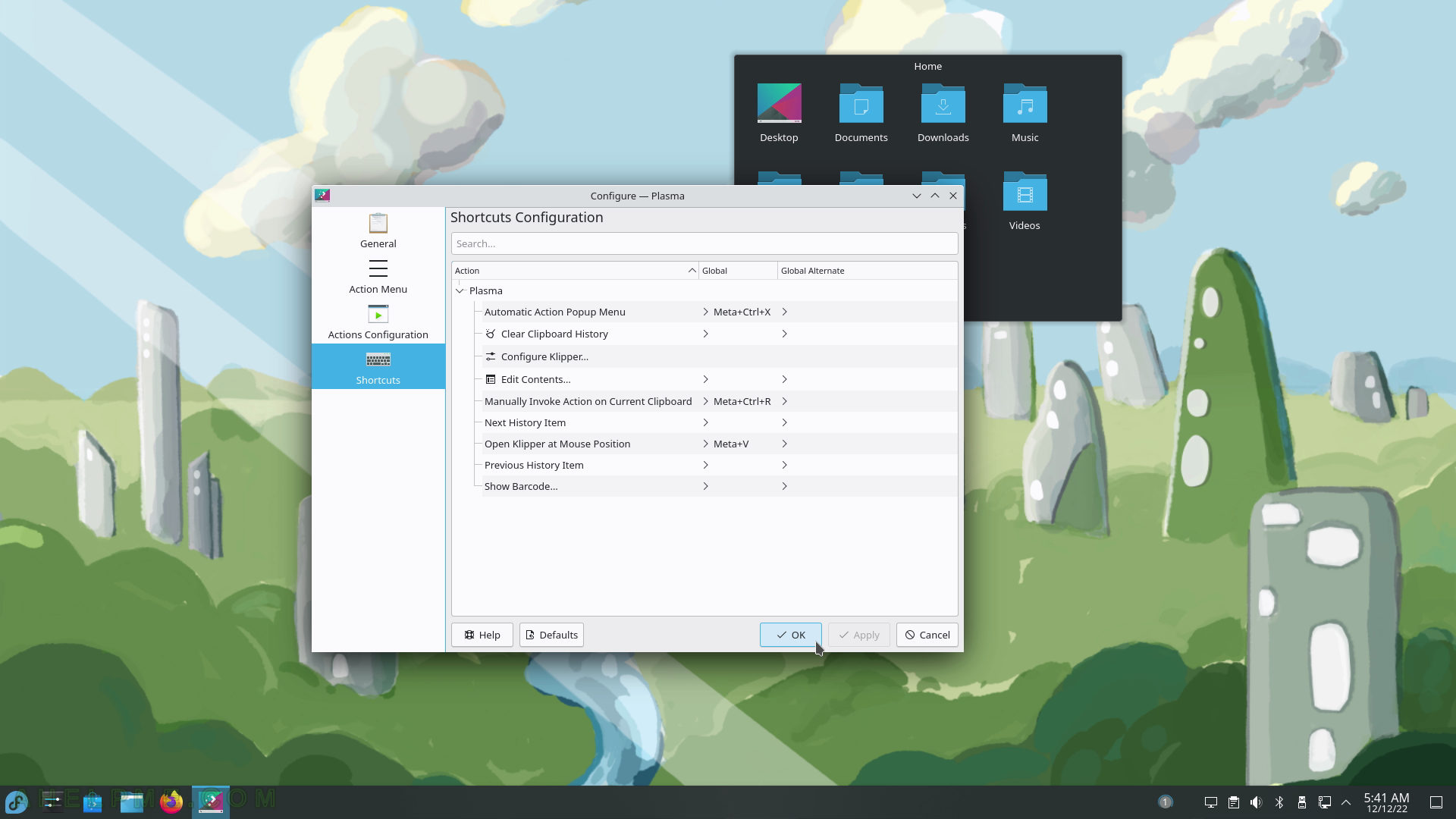Screen dimensions: 1456x819
Task: Open the Desktop folder in Home widget
Action: pyautogui.click(x=779, y=113)
